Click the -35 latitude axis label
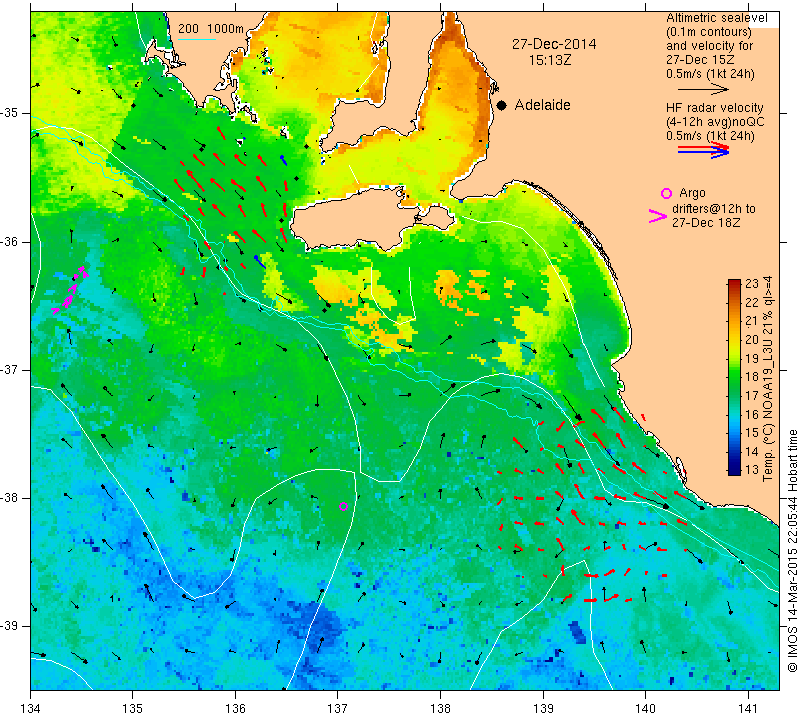The width and height of the screenshot is (800, 720). click(x=11, y=113)
